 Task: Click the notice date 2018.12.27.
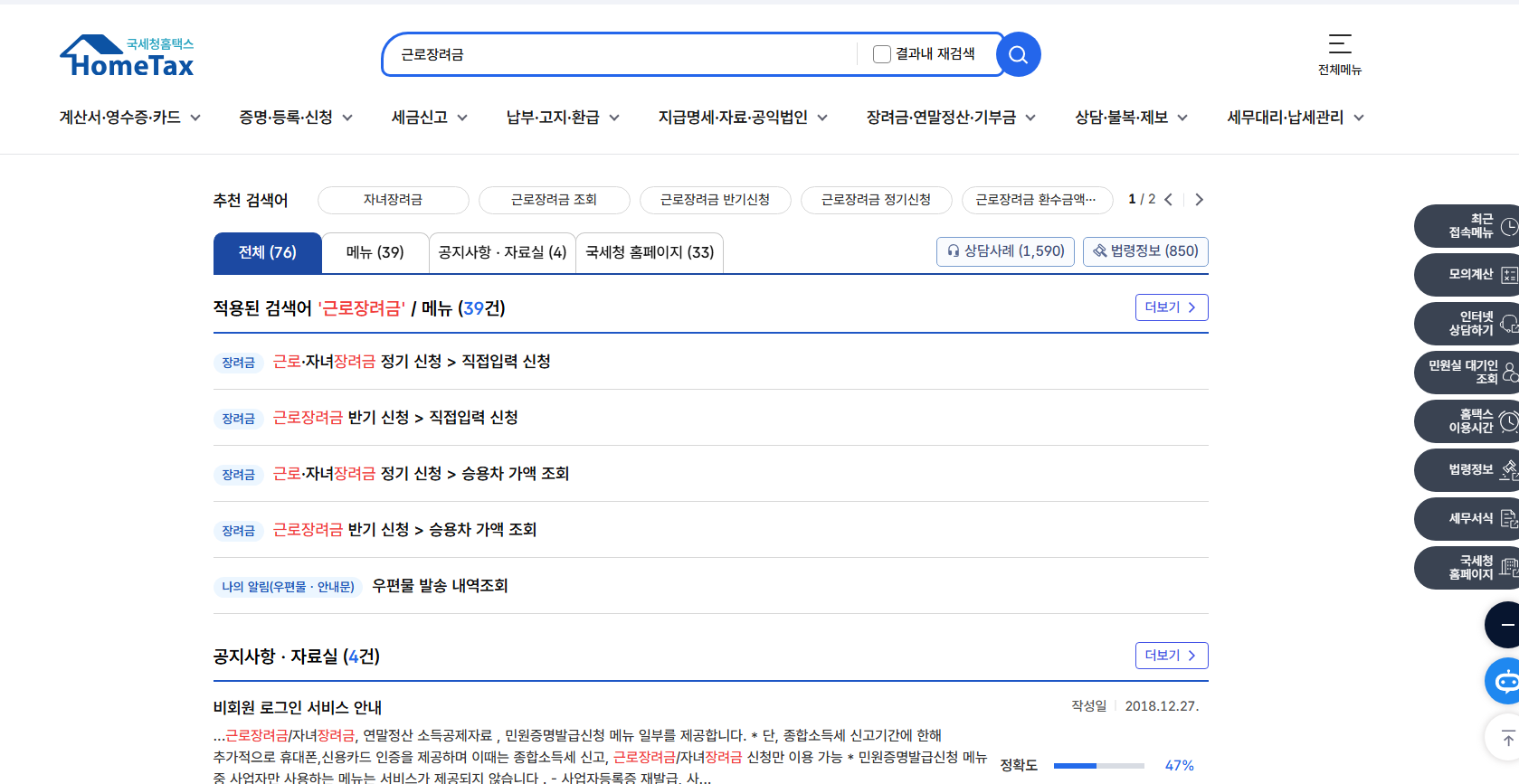[1162, 706]
